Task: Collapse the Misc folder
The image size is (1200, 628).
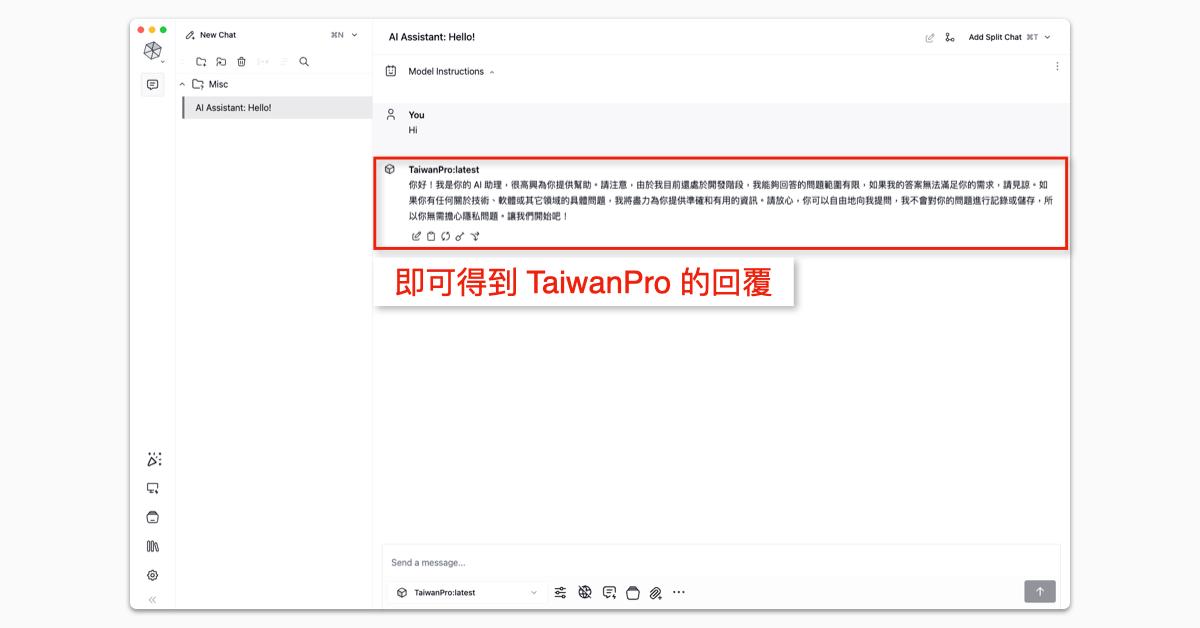Action: pos(182,85)
